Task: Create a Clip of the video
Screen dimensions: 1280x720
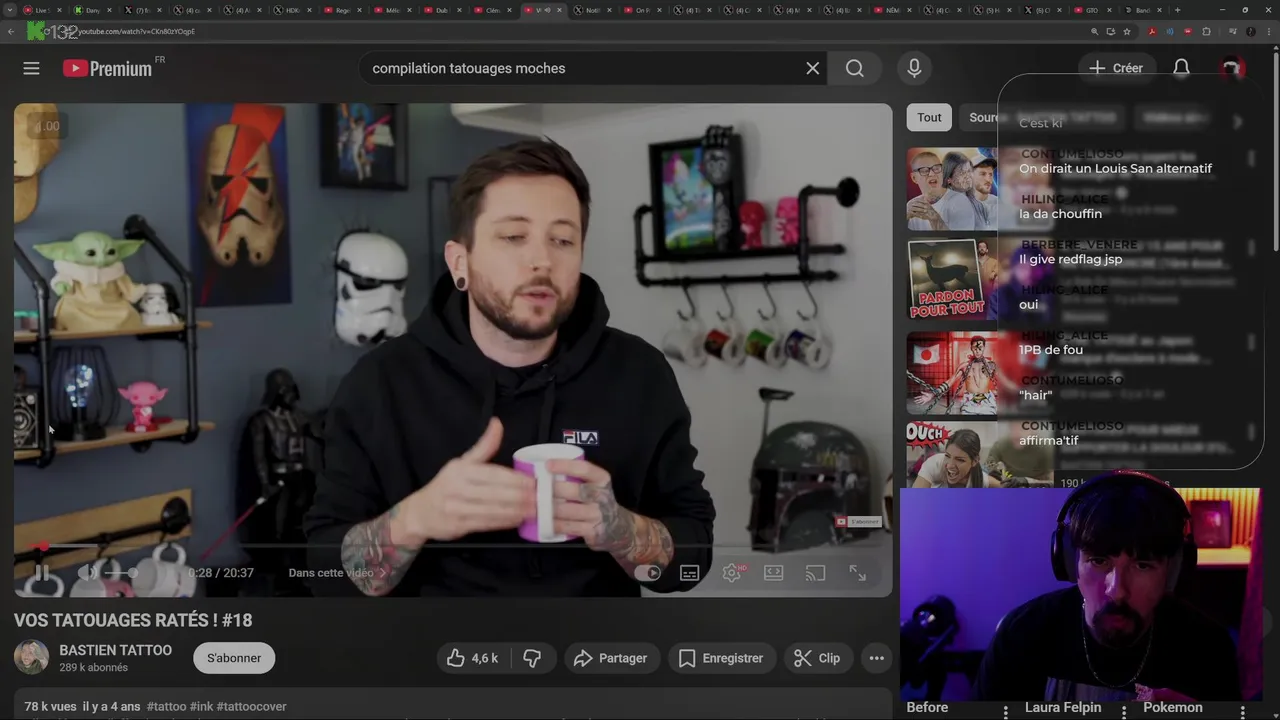Action: click(x=817, y=658)
